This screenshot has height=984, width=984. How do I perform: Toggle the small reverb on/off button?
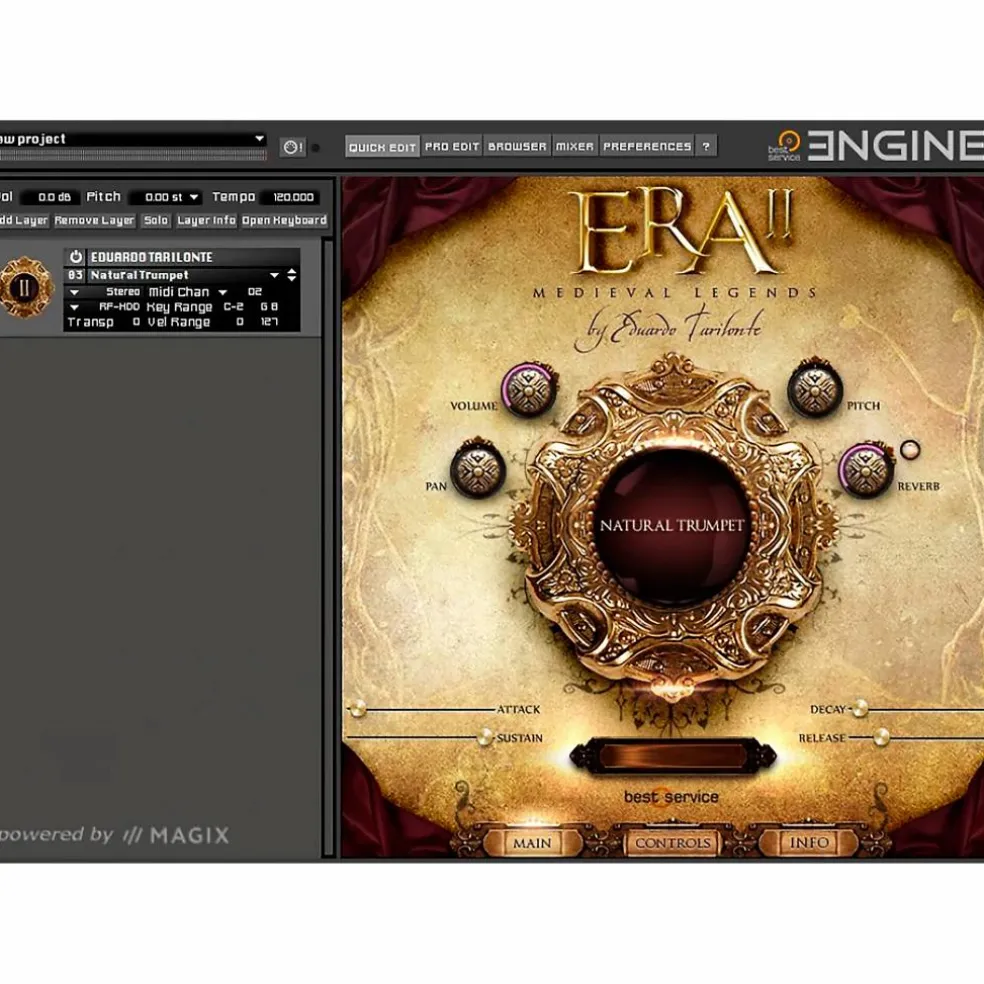tap(910, 449)
